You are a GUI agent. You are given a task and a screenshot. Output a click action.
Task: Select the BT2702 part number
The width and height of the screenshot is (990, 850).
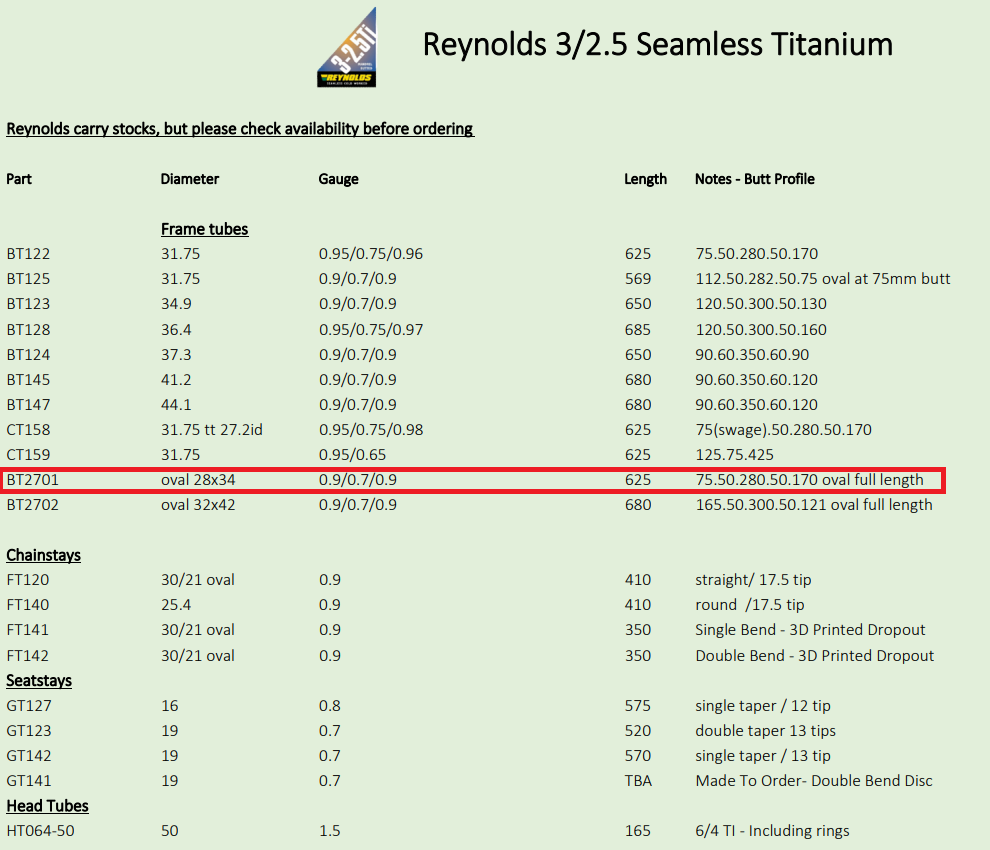pos(33,505)
